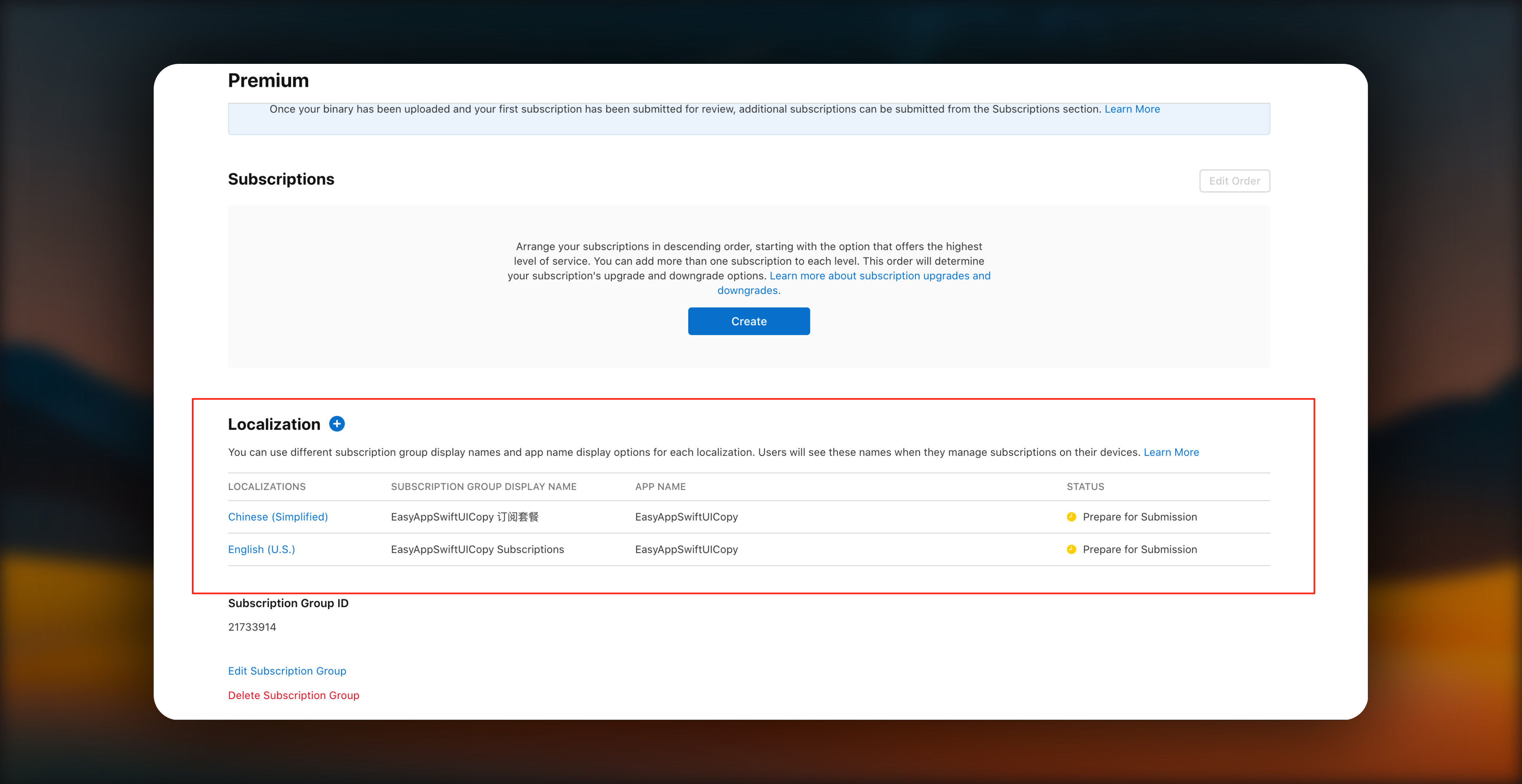
Task: Click the SUBSCRIPTION GROUP DISPLAY NAME column header
Action: [x=483, y=487]
